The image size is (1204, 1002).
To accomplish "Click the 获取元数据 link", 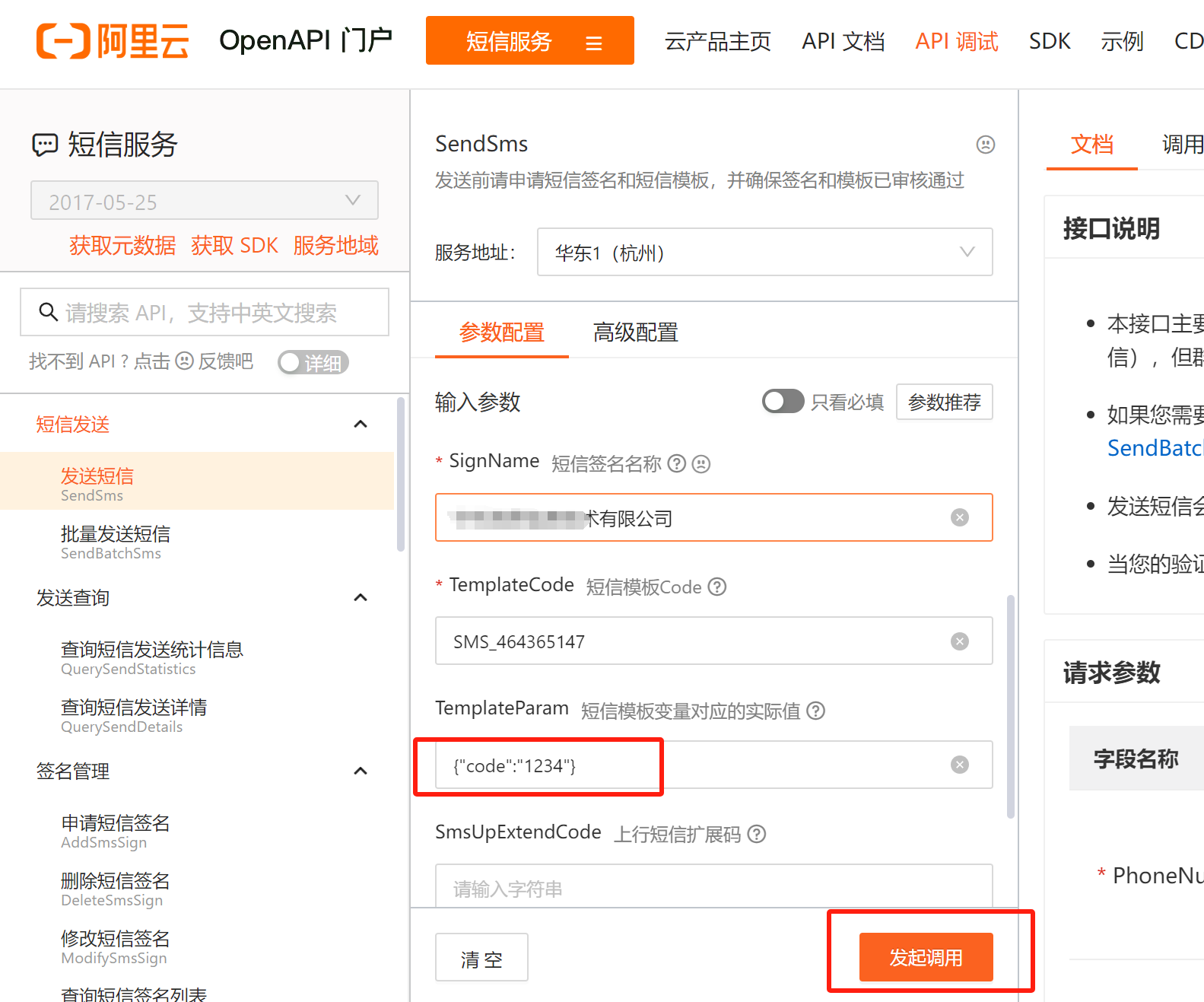I will pos(122,245).
